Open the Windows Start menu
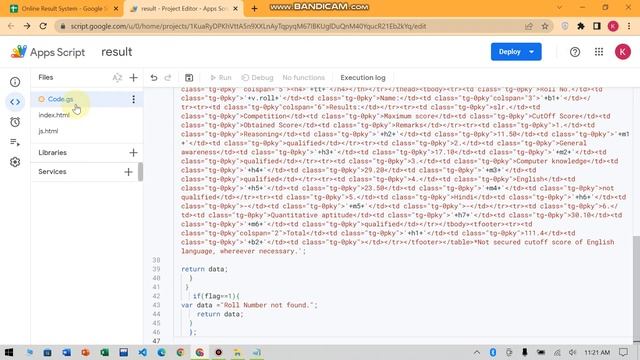This screenshot has height=360, width=640. [x=8, y=352]
